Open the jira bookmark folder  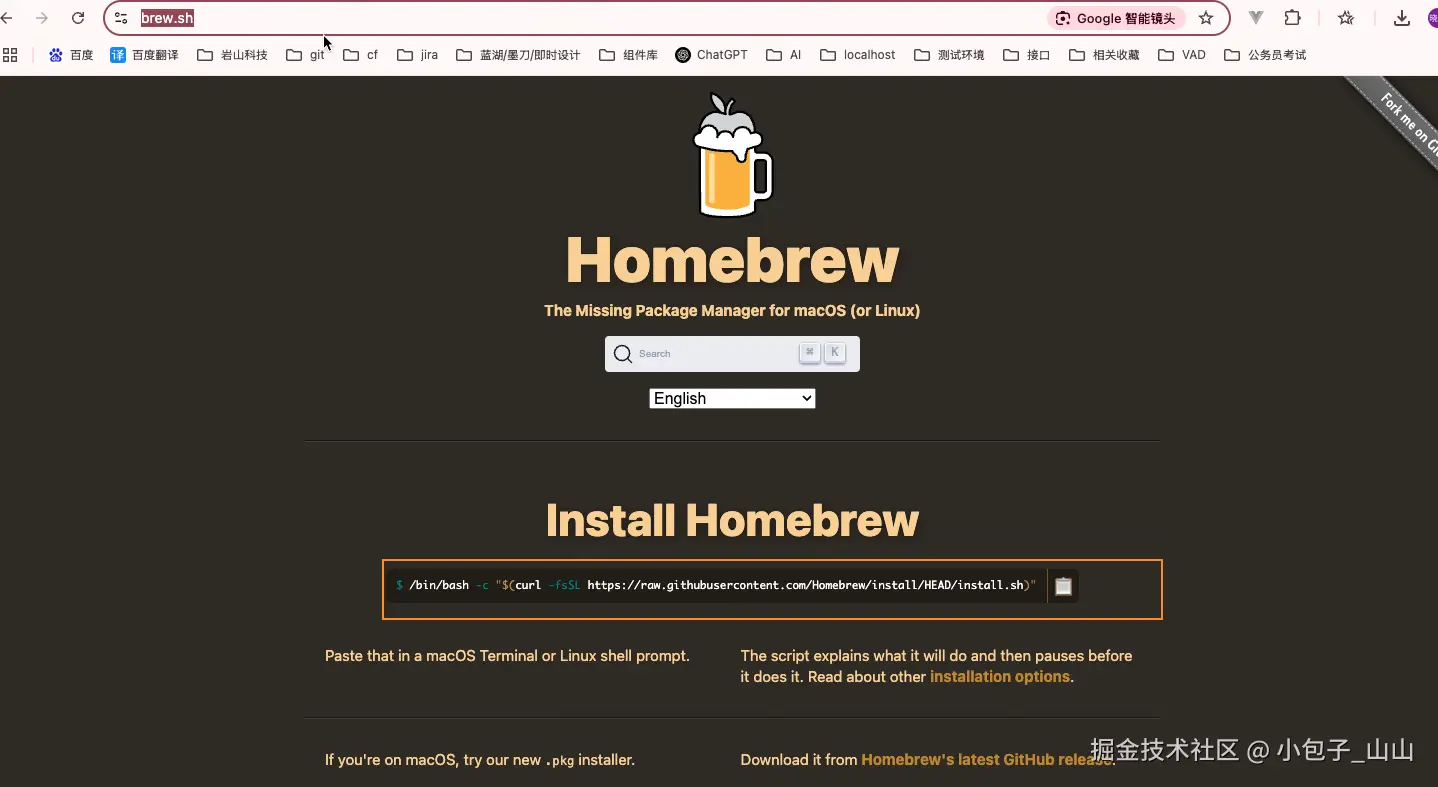(417, 55)
